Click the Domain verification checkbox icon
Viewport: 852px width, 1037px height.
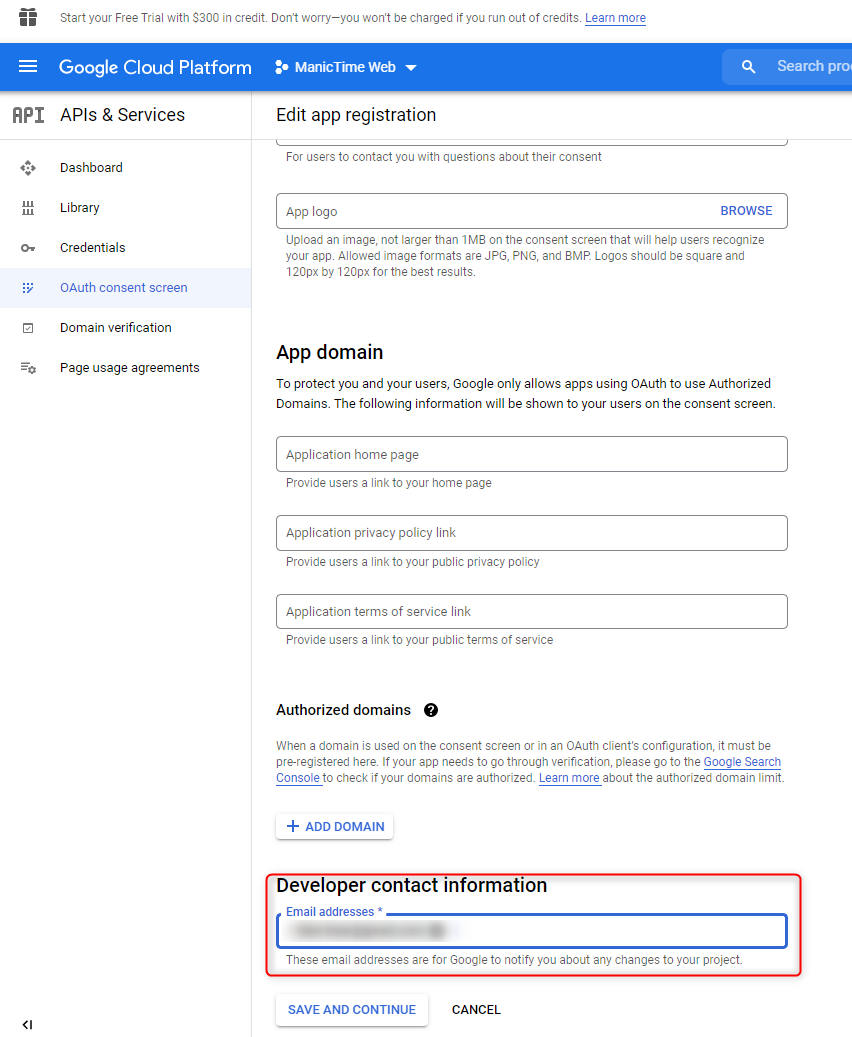point(28,328)
